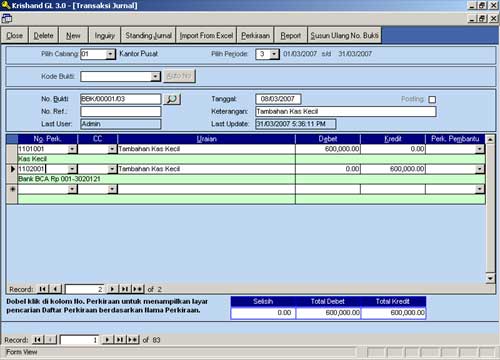Click the Kas Kecil account name row

pyautogui.click(x=156, y=159)
